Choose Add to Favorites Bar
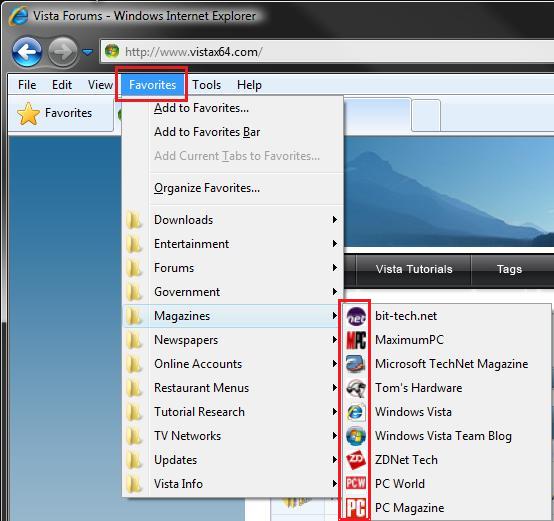 coord(233,132)
